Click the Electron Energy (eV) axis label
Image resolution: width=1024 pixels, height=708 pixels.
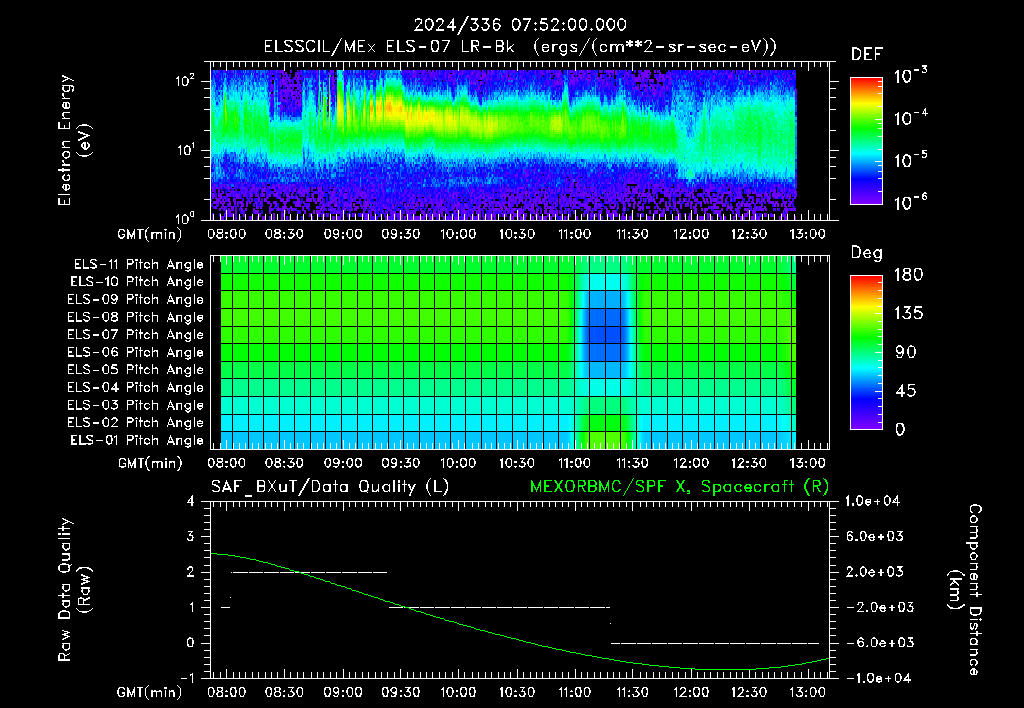(x=74, y=140)
